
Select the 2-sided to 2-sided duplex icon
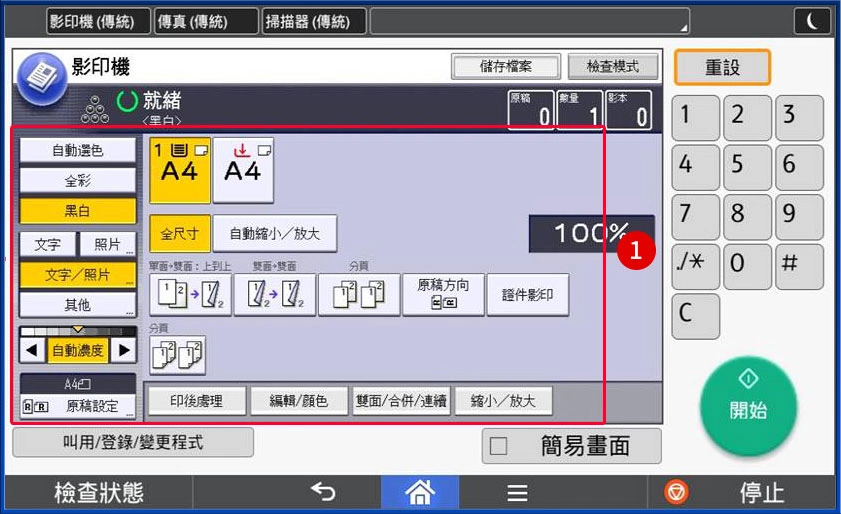pos(275,295)
